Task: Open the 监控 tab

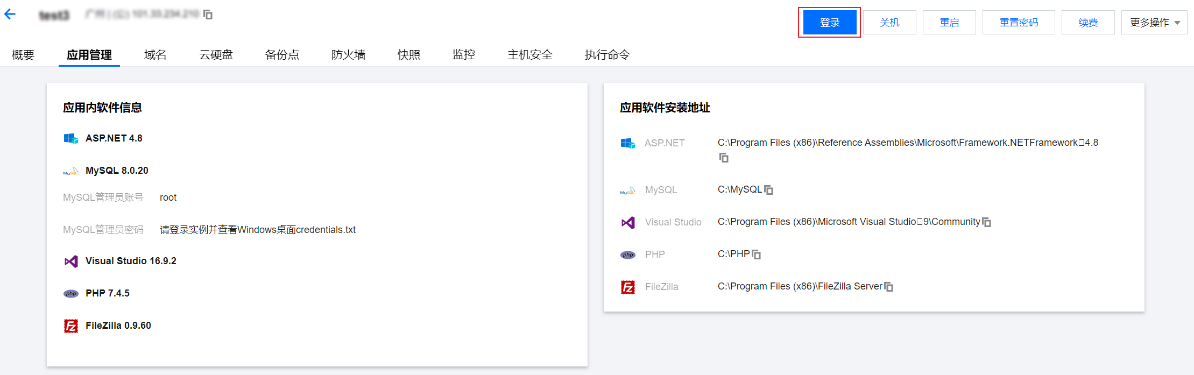Action: coord(464,55)
